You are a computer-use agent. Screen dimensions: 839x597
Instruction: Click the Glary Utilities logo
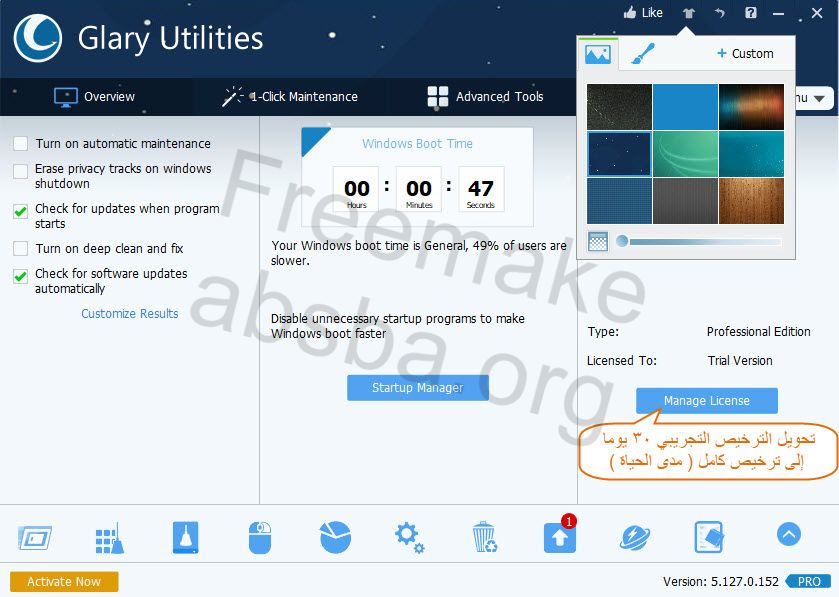[37, 38]
